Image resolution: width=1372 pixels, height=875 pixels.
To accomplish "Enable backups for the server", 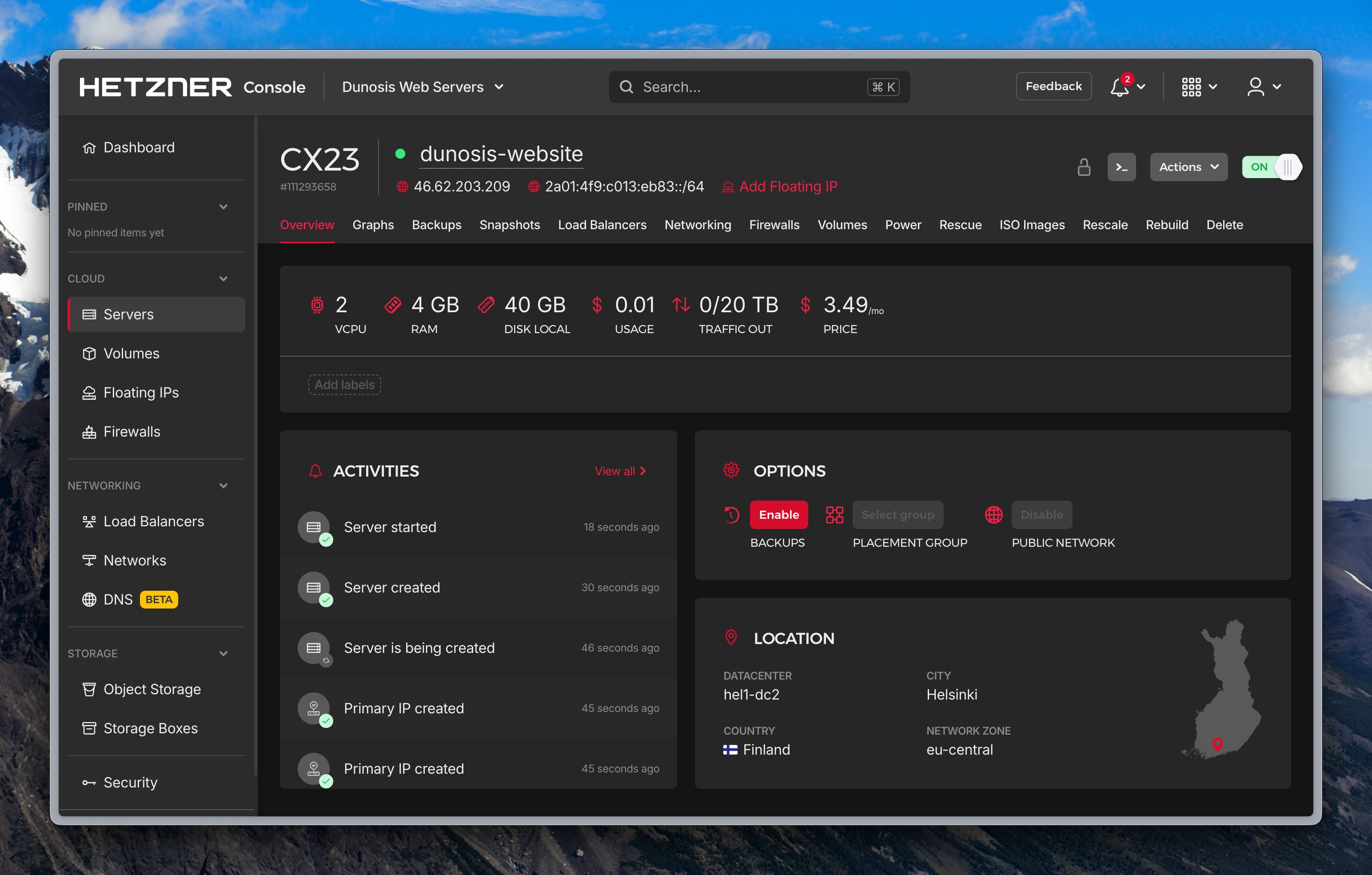I will coord(779,514).
